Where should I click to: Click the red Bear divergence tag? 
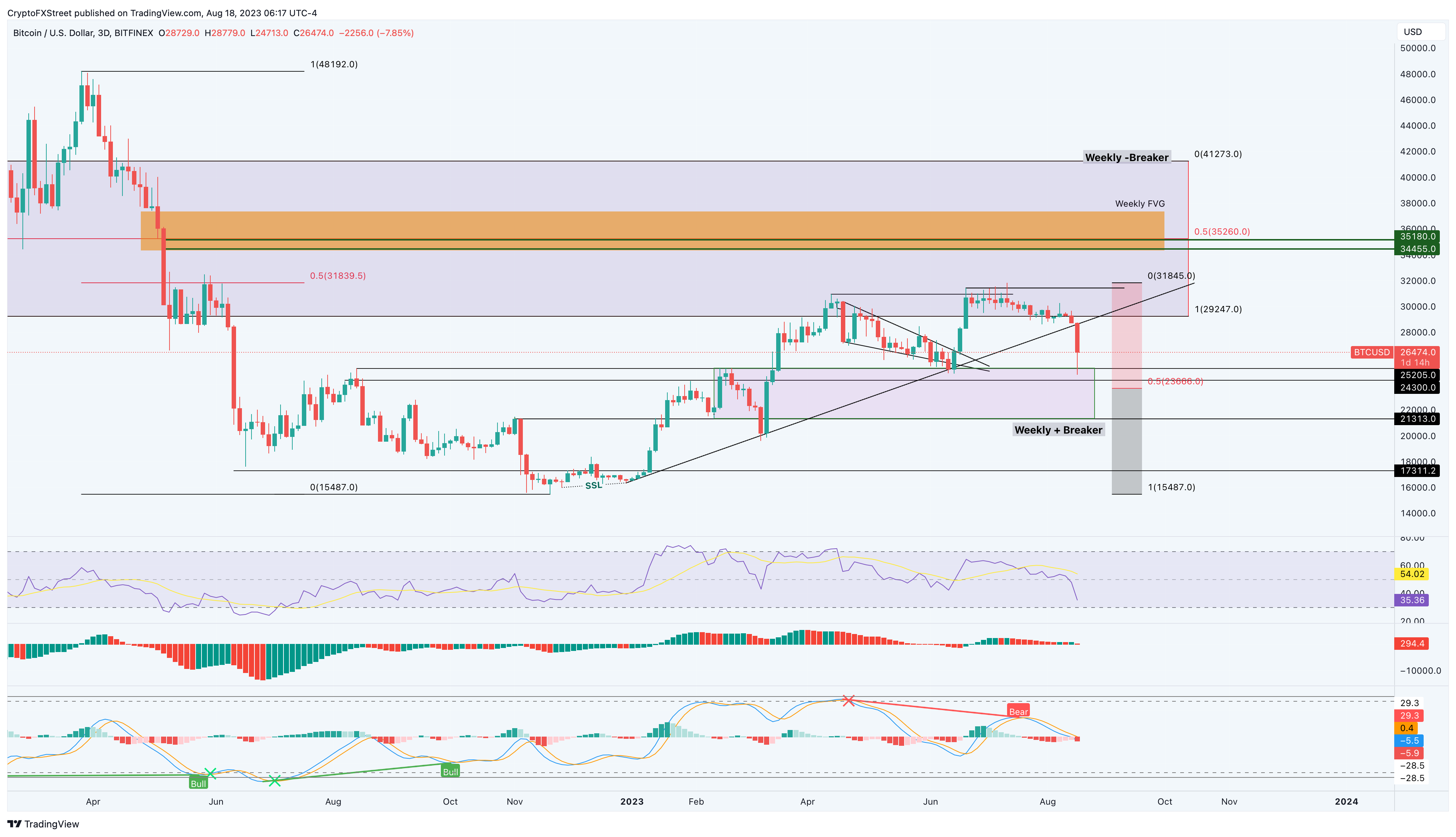1018,711
